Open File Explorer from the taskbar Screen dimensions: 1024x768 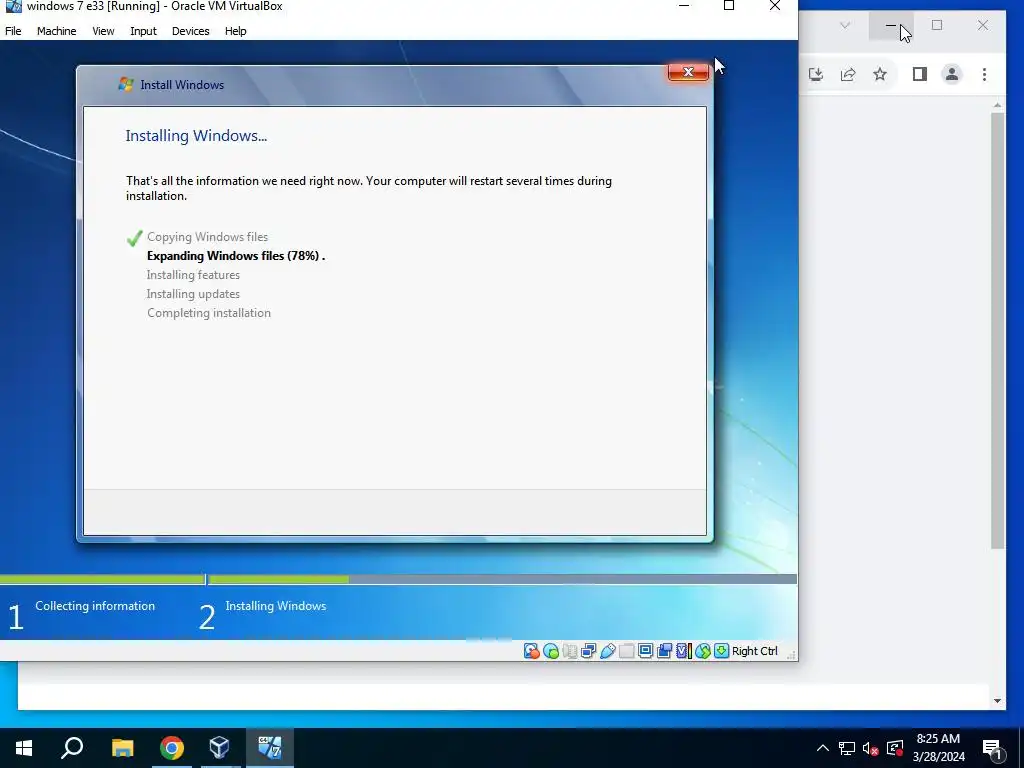coord(122,748)
